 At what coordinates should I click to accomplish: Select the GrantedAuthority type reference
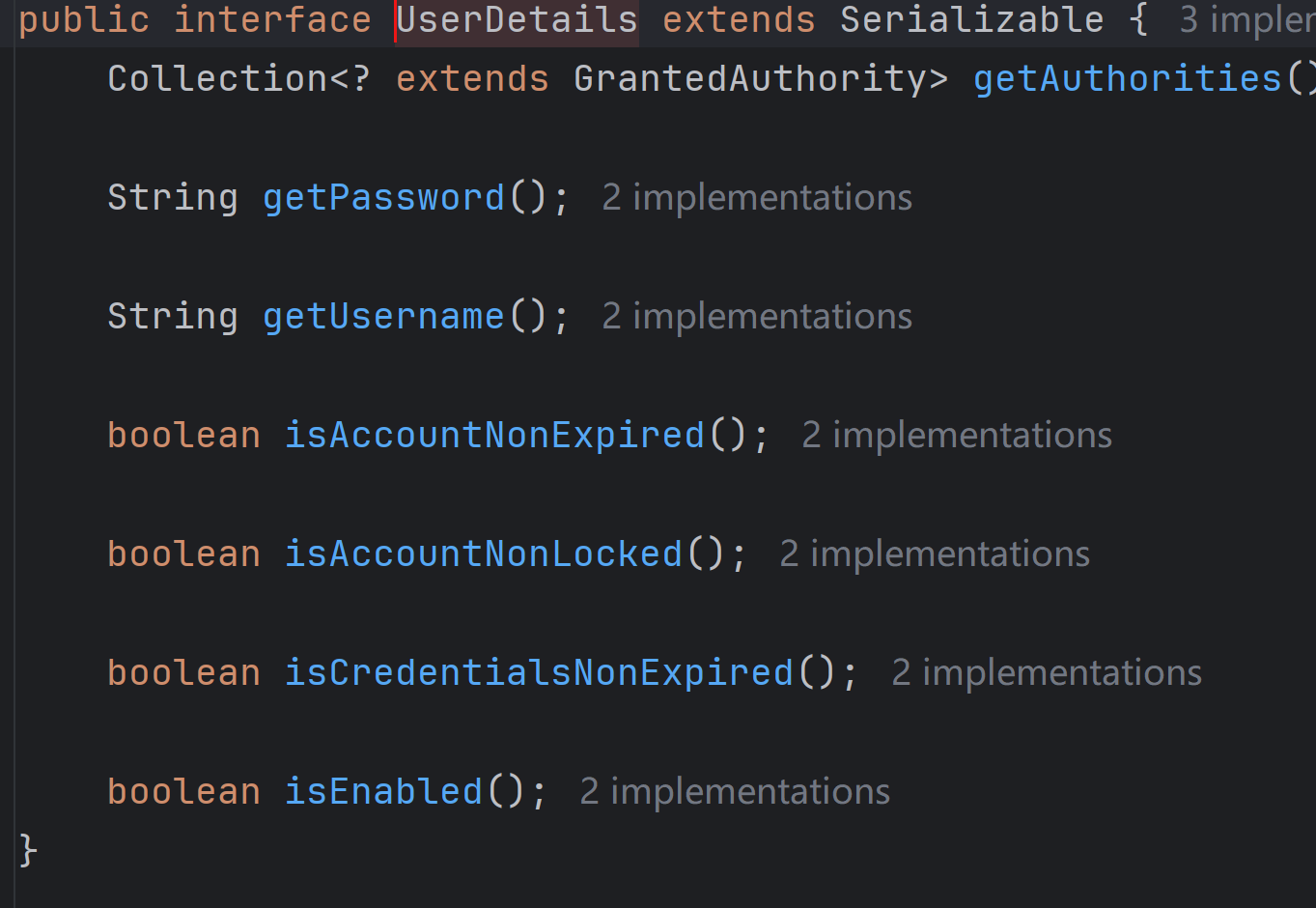(x=749, y=79)
